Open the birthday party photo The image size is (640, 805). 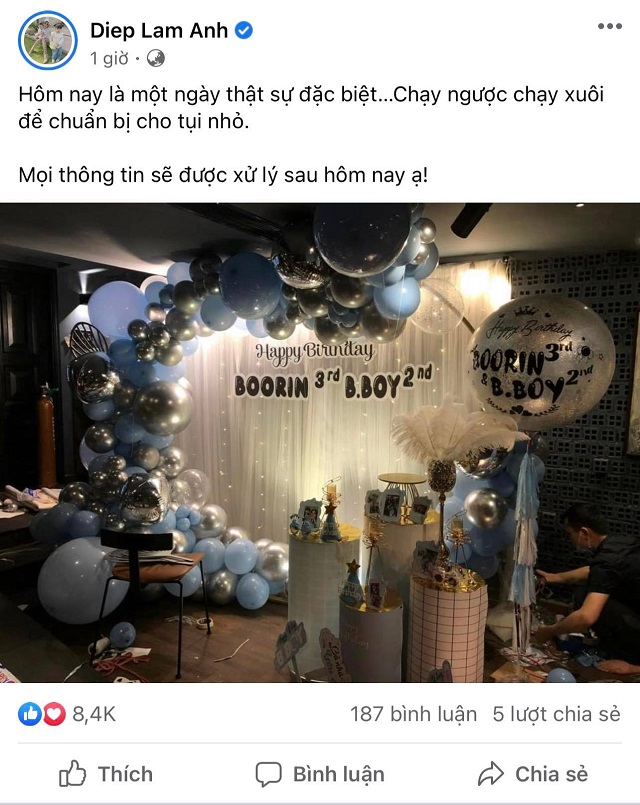(x=320, y=443)
